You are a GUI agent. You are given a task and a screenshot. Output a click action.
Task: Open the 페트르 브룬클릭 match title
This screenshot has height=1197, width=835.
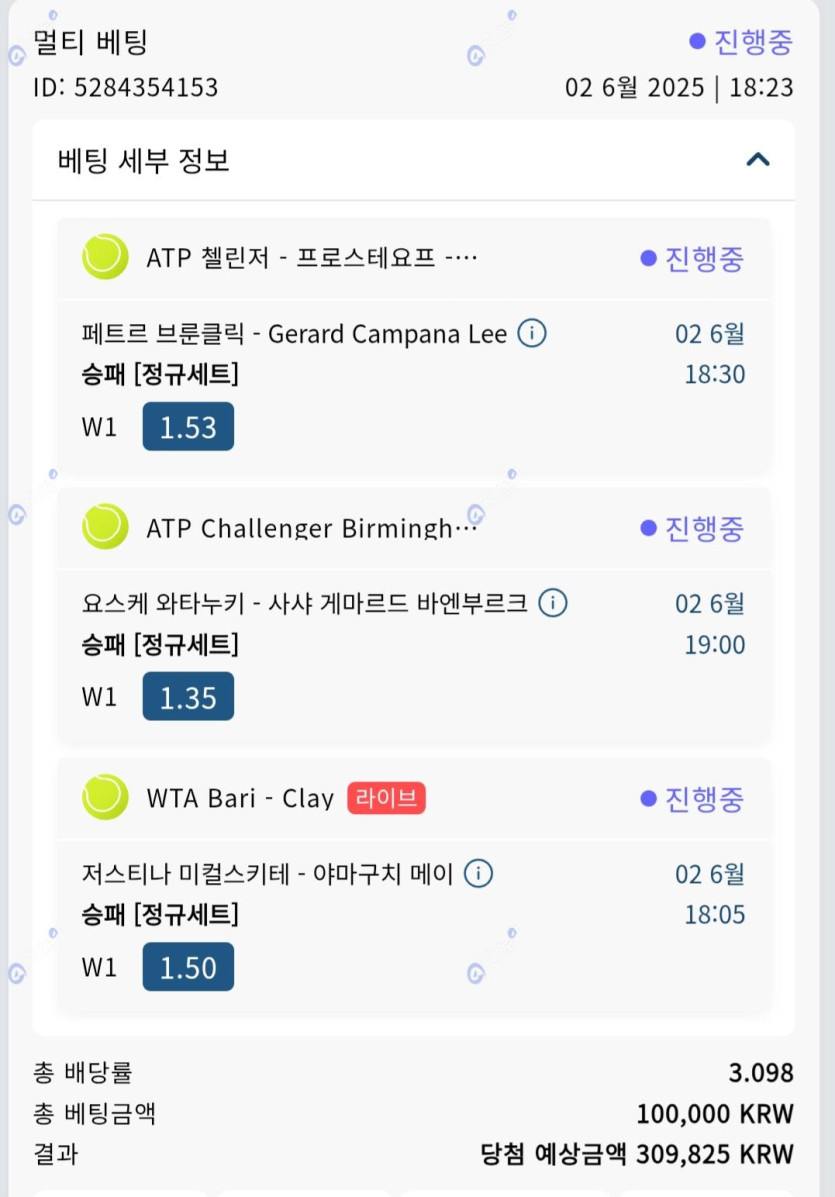(x=294, y=334)
